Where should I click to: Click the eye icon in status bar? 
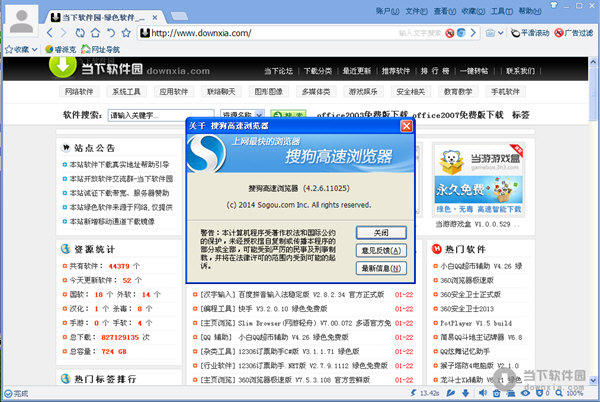pyautogui.click(x=525, y=393)
